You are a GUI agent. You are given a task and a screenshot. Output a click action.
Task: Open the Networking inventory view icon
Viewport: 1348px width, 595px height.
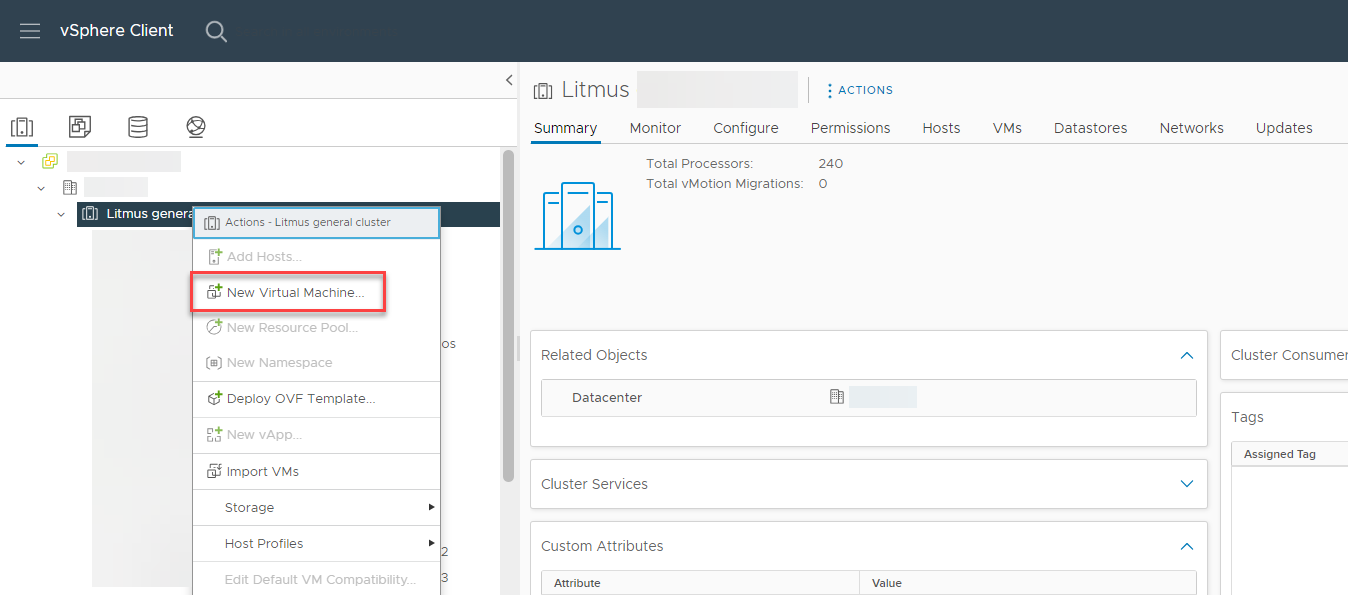[x=195, y=126]
